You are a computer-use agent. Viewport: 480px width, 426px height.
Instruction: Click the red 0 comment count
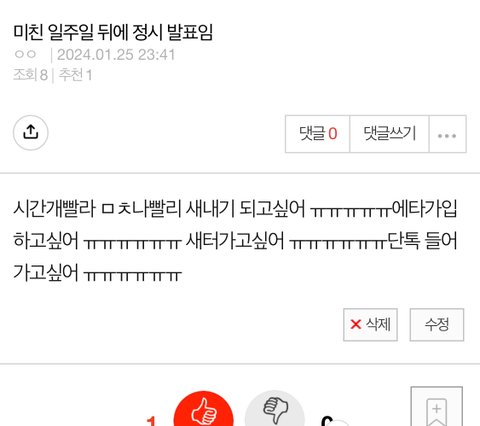pos(333,134)
